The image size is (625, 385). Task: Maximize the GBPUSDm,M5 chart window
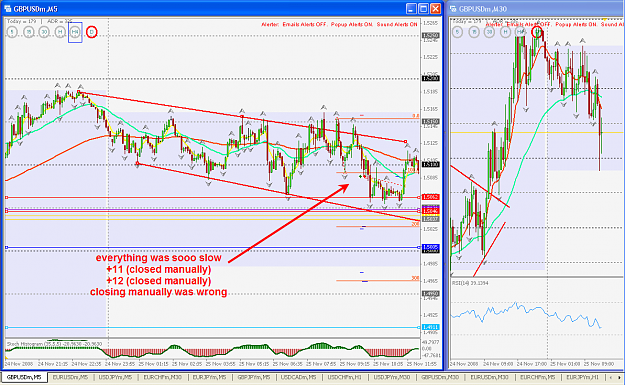coord(424,8)
